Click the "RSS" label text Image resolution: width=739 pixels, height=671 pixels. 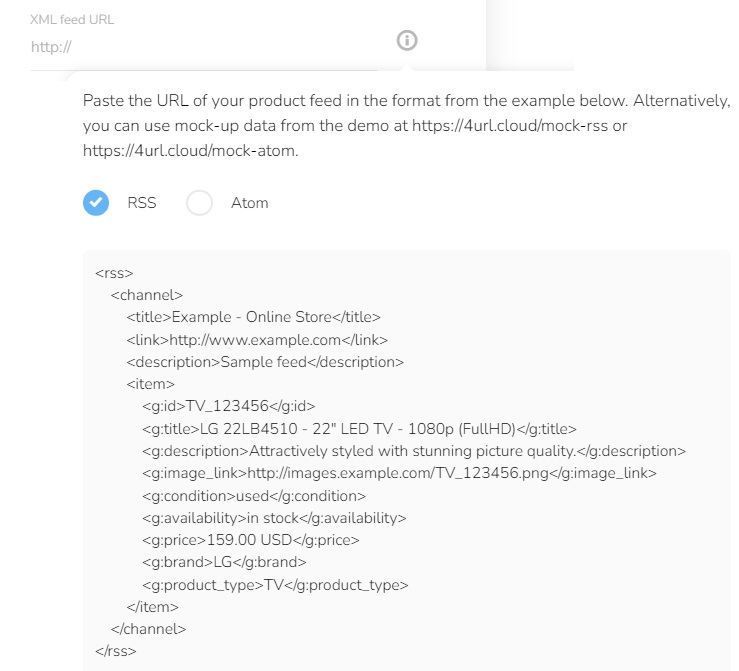[142, 203]
